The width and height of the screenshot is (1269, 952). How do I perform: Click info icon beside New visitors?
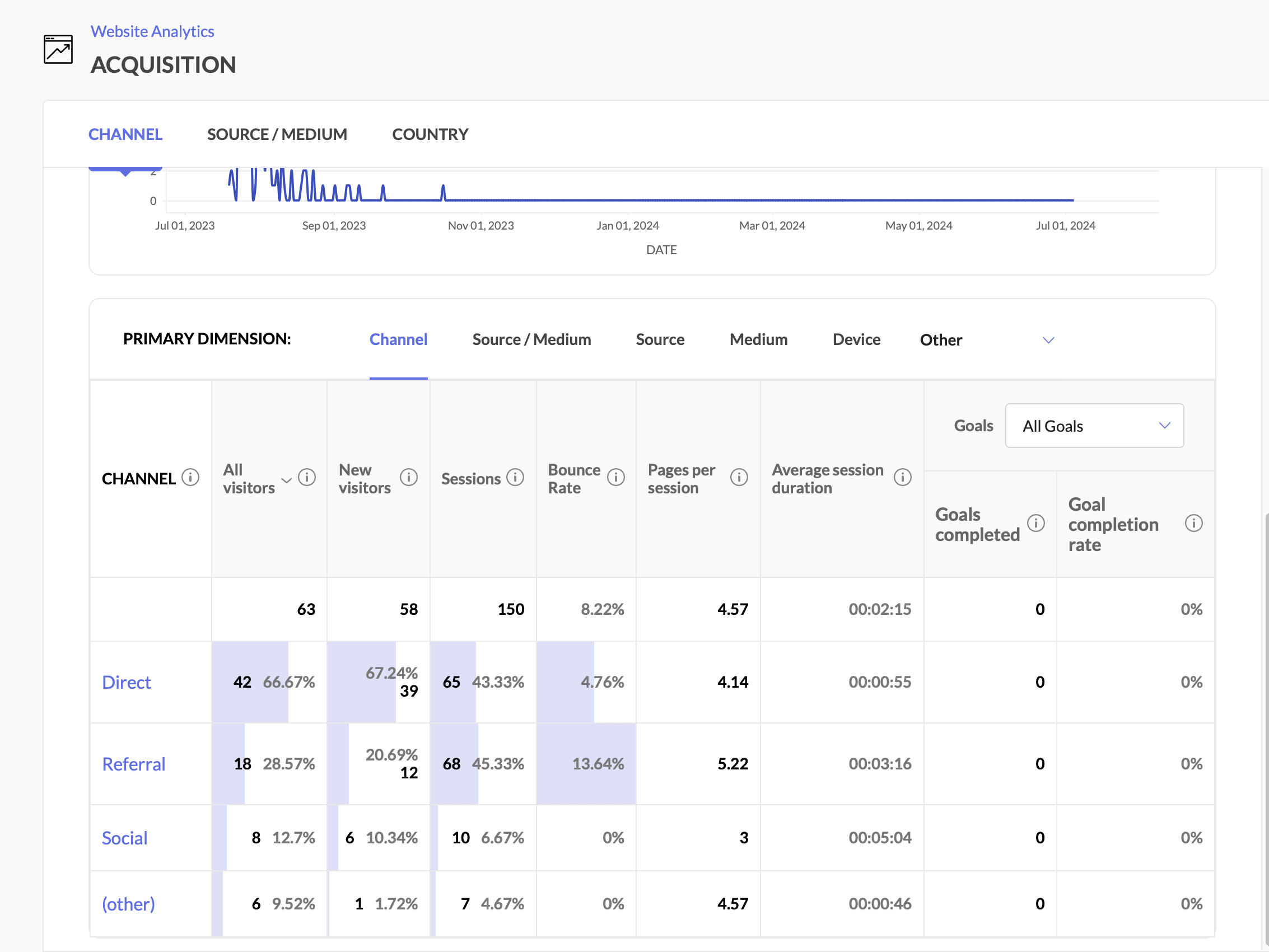coord(408,478)
